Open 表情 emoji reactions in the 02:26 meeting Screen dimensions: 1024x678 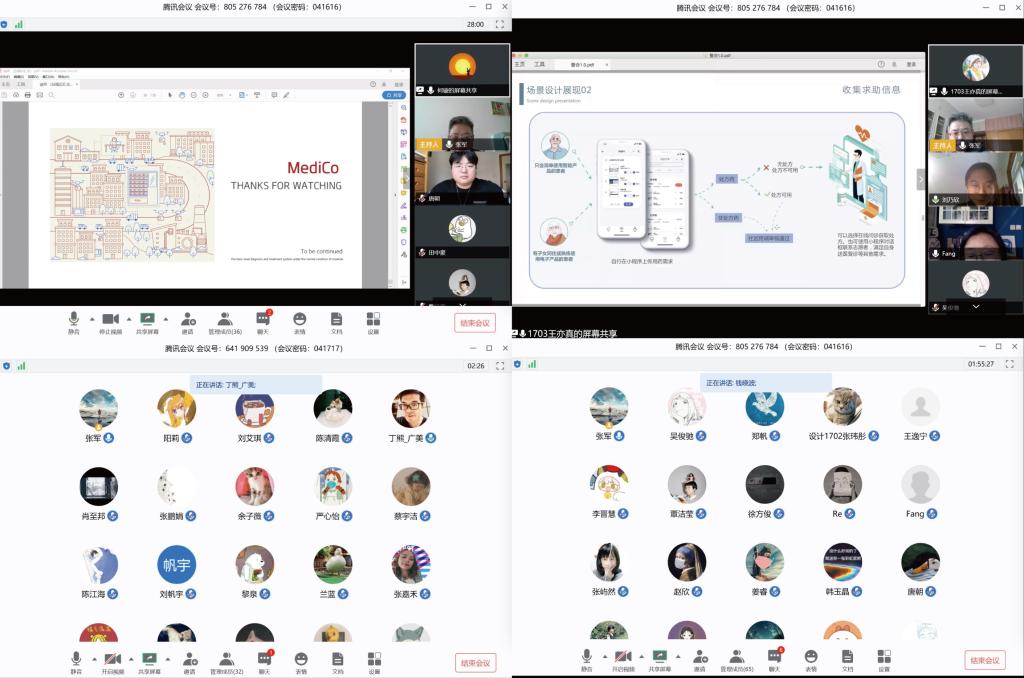point(300,661)
